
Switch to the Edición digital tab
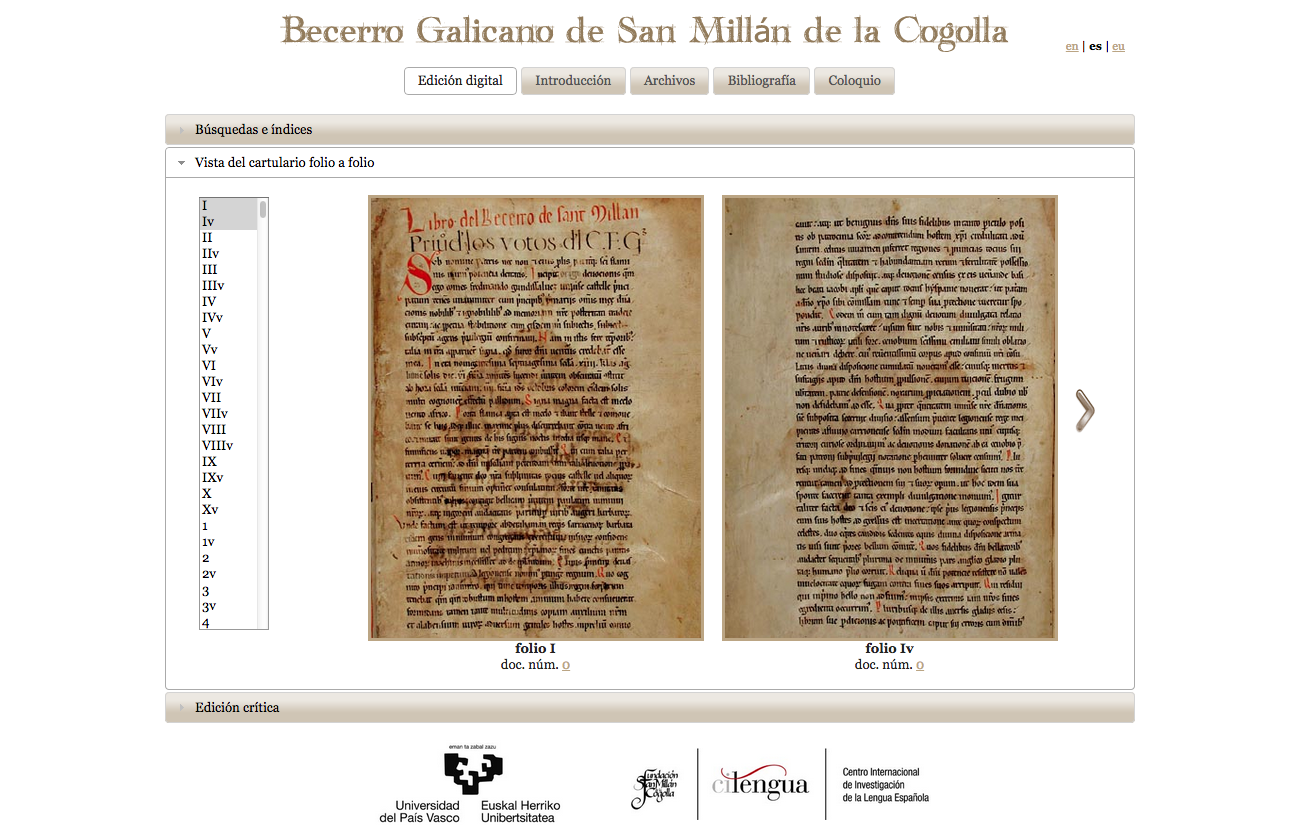point(460,81)
